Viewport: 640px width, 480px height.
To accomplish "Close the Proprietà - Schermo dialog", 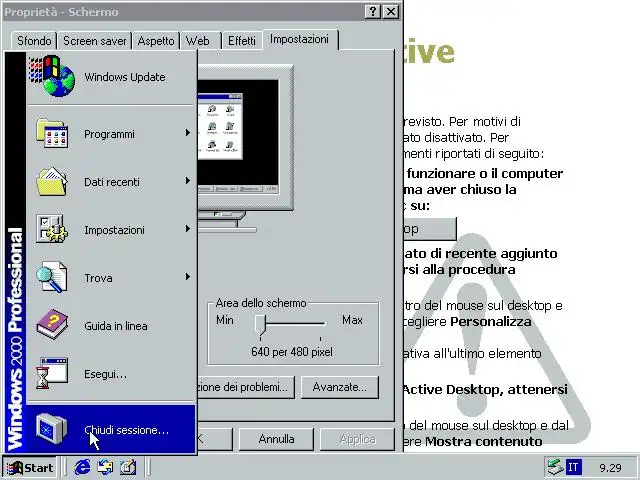I will click(391, 11).
